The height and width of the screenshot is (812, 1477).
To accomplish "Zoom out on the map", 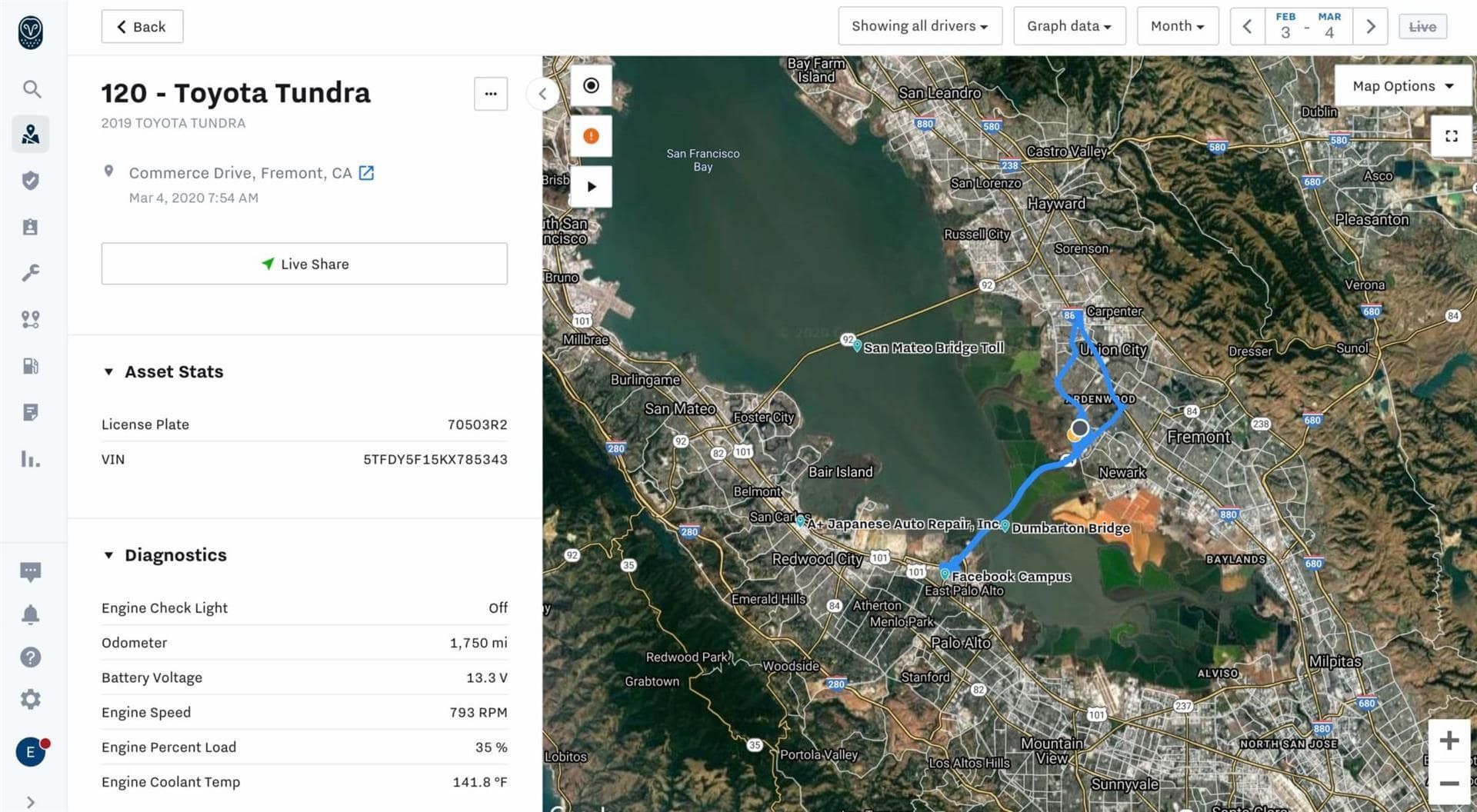I will pyautogui.click(x=1449, y=784).
